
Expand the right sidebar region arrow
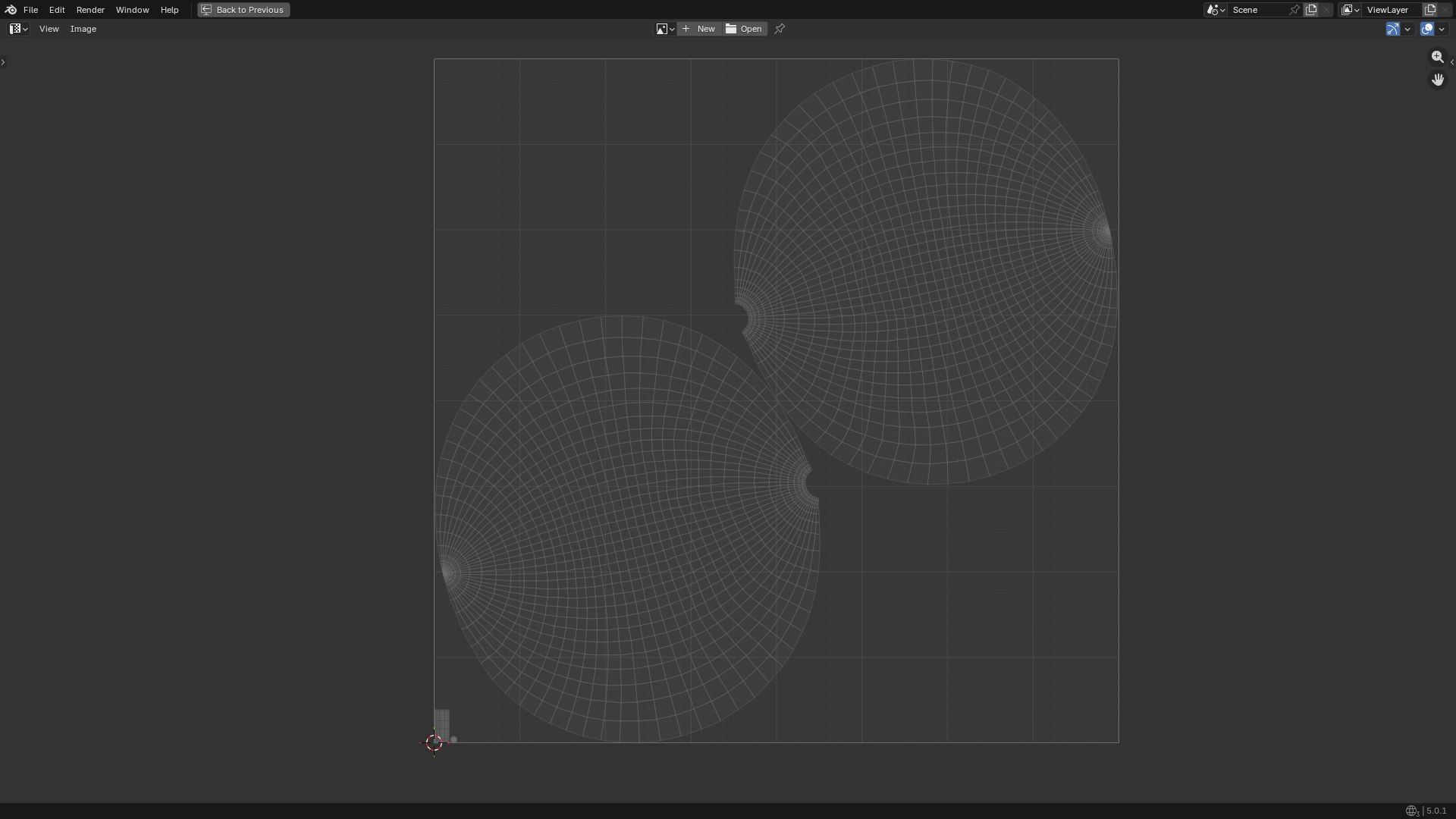tap(1452, 62)
